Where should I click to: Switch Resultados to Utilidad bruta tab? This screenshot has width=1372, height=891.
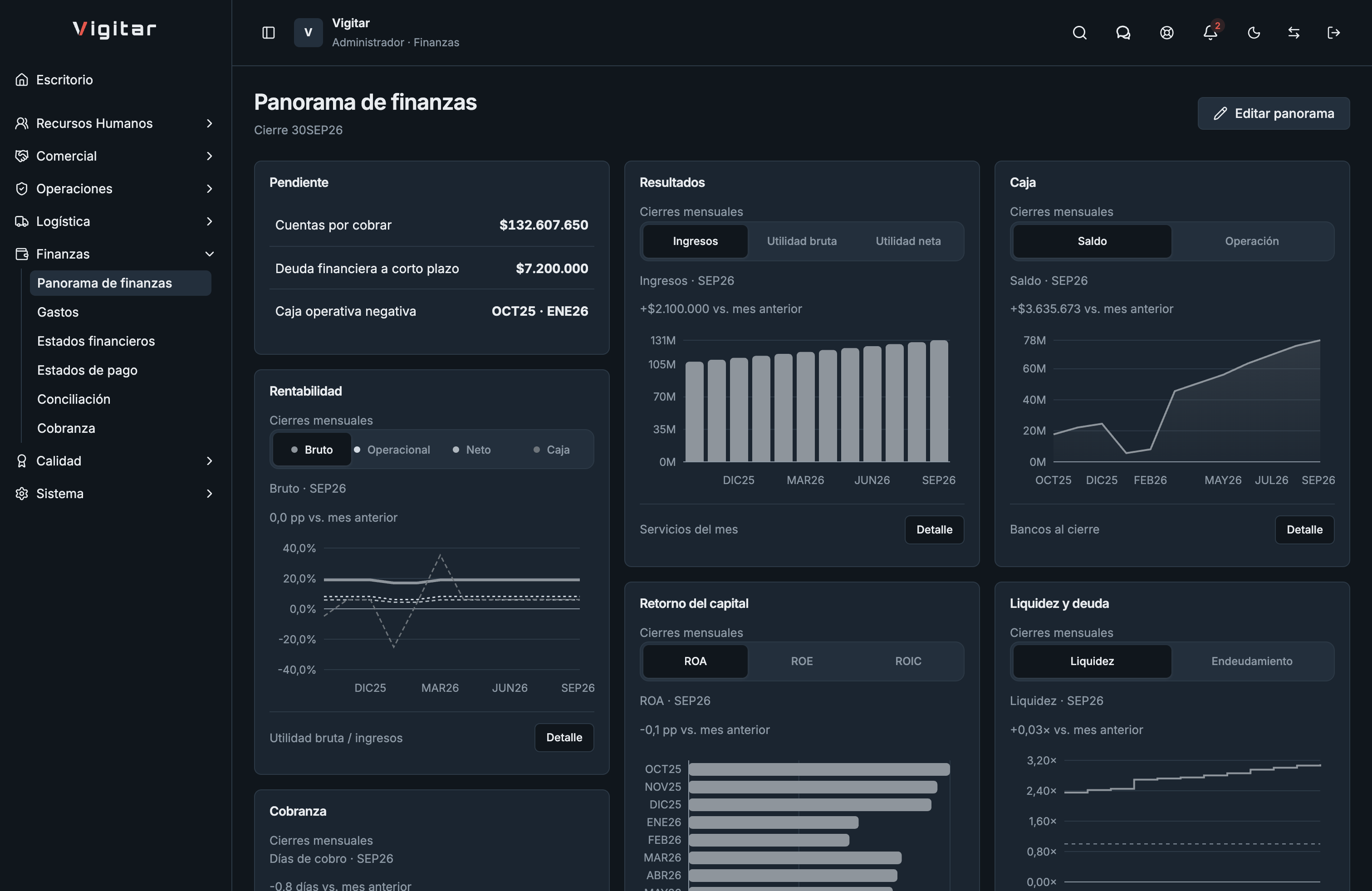[x=801, y=241]
